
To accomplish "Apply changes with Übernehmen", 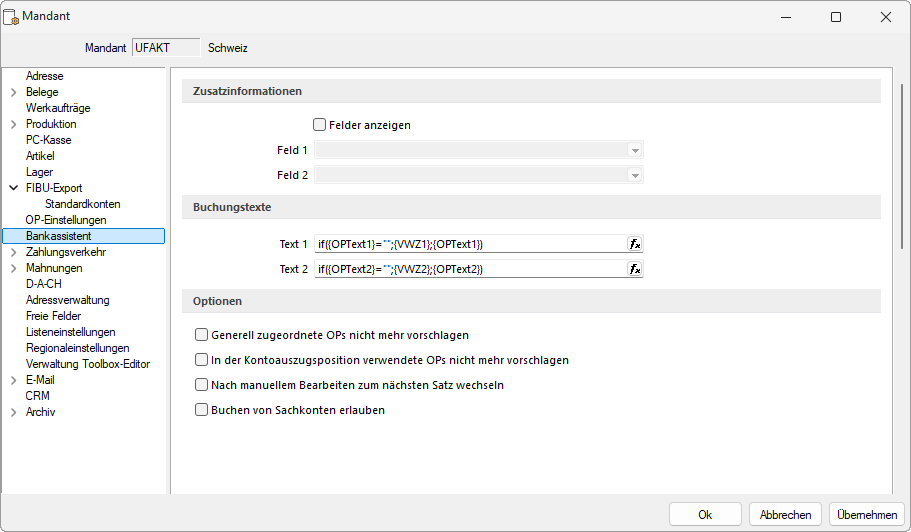I will [866, 514].
